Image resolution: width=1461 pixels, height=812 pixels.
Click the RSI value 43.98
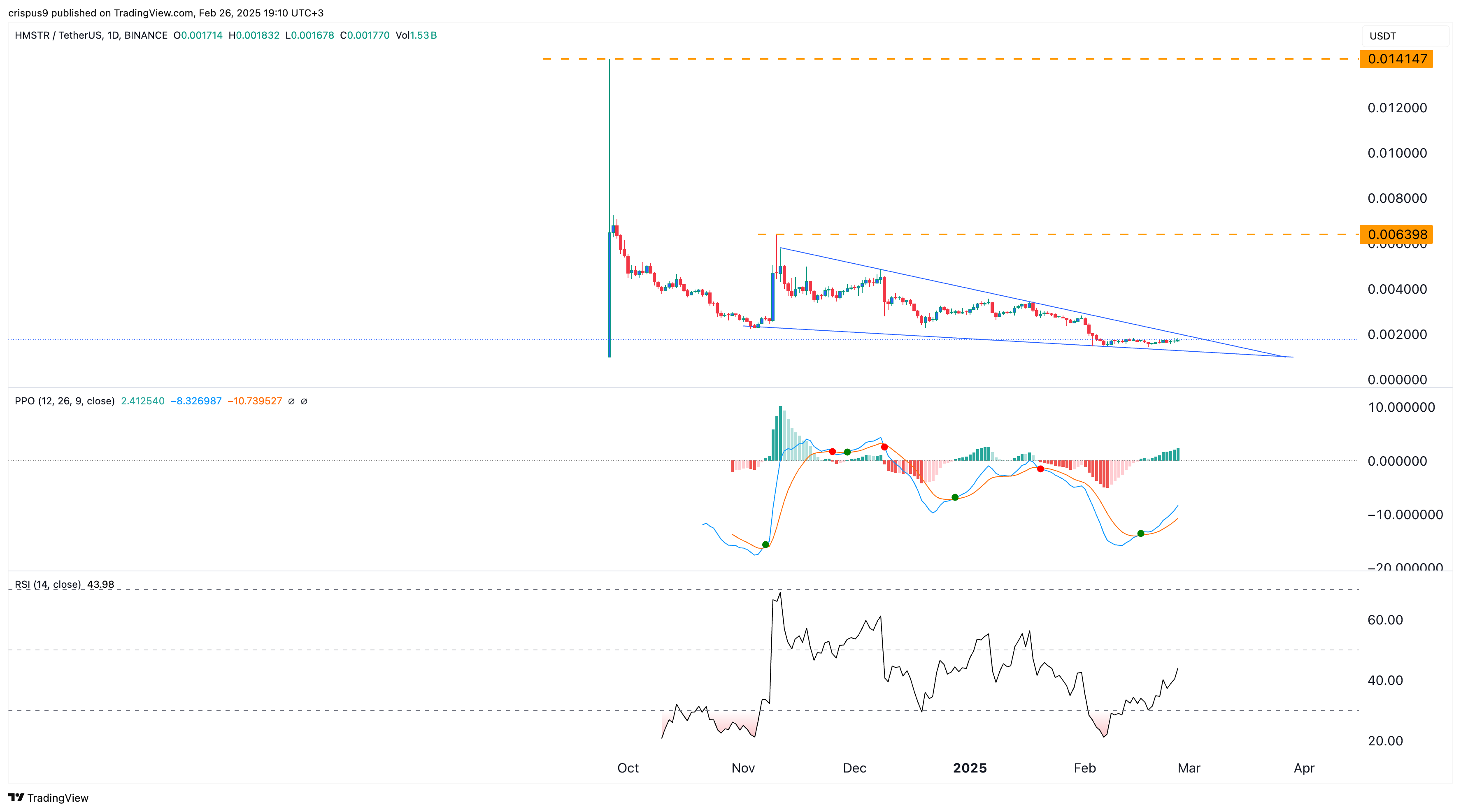click(101, 584)
